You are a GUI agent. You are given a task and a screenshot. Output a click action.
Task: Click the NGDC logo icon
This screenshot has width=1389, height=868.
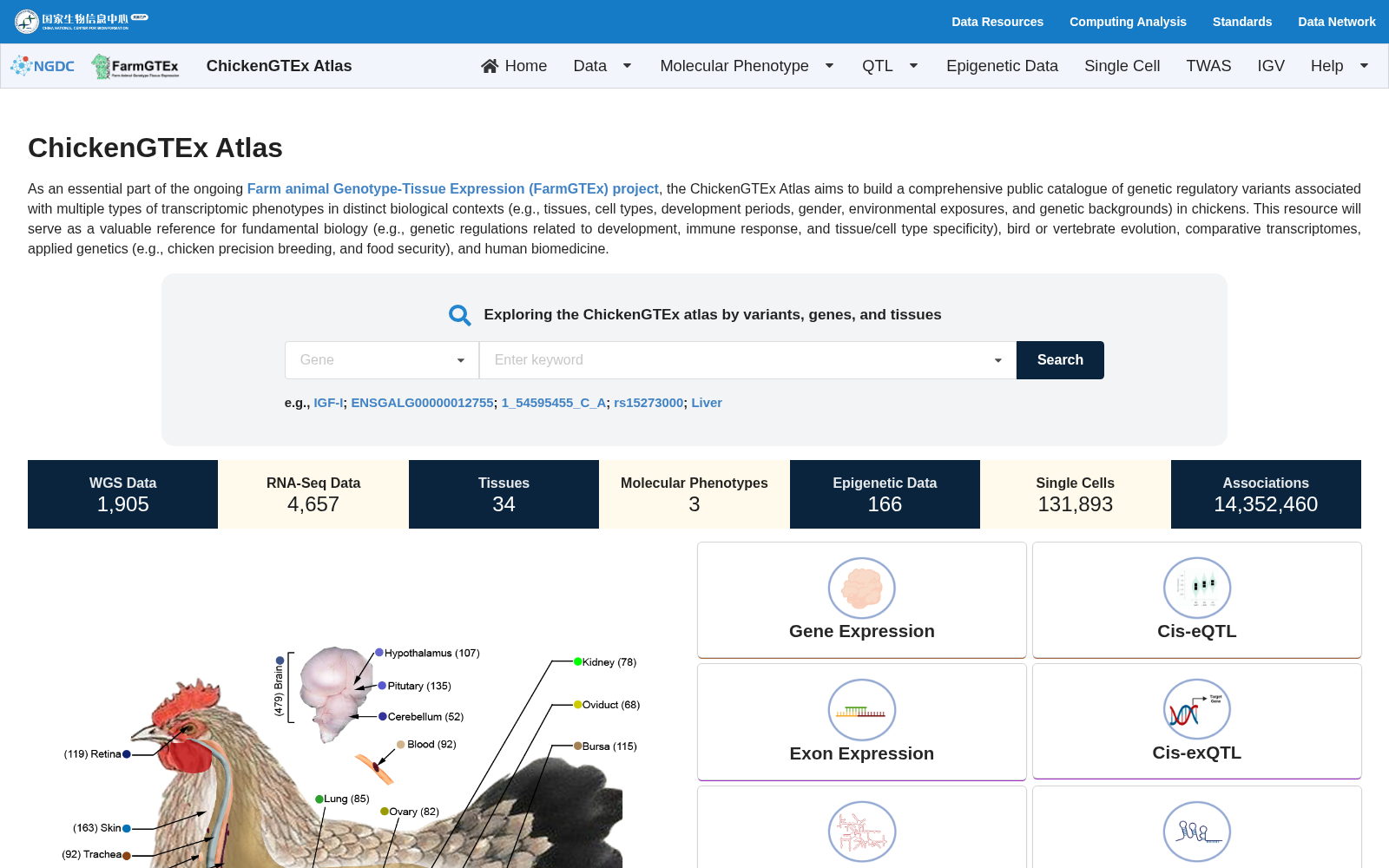pyautogui.click(x=42, y=66)
